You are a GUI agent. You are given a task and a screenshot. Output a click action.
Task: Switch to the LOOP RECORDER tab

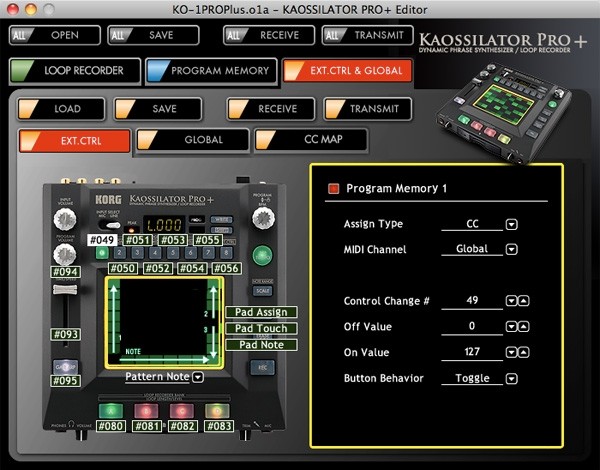[x=75, y=71]
